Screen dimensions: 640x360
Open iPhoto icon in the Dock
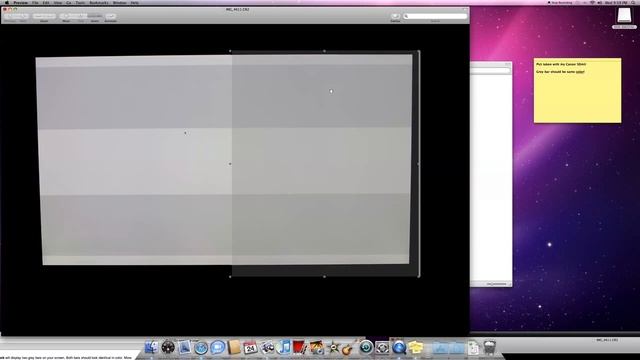pyautogui.click(x=317, y=348)
